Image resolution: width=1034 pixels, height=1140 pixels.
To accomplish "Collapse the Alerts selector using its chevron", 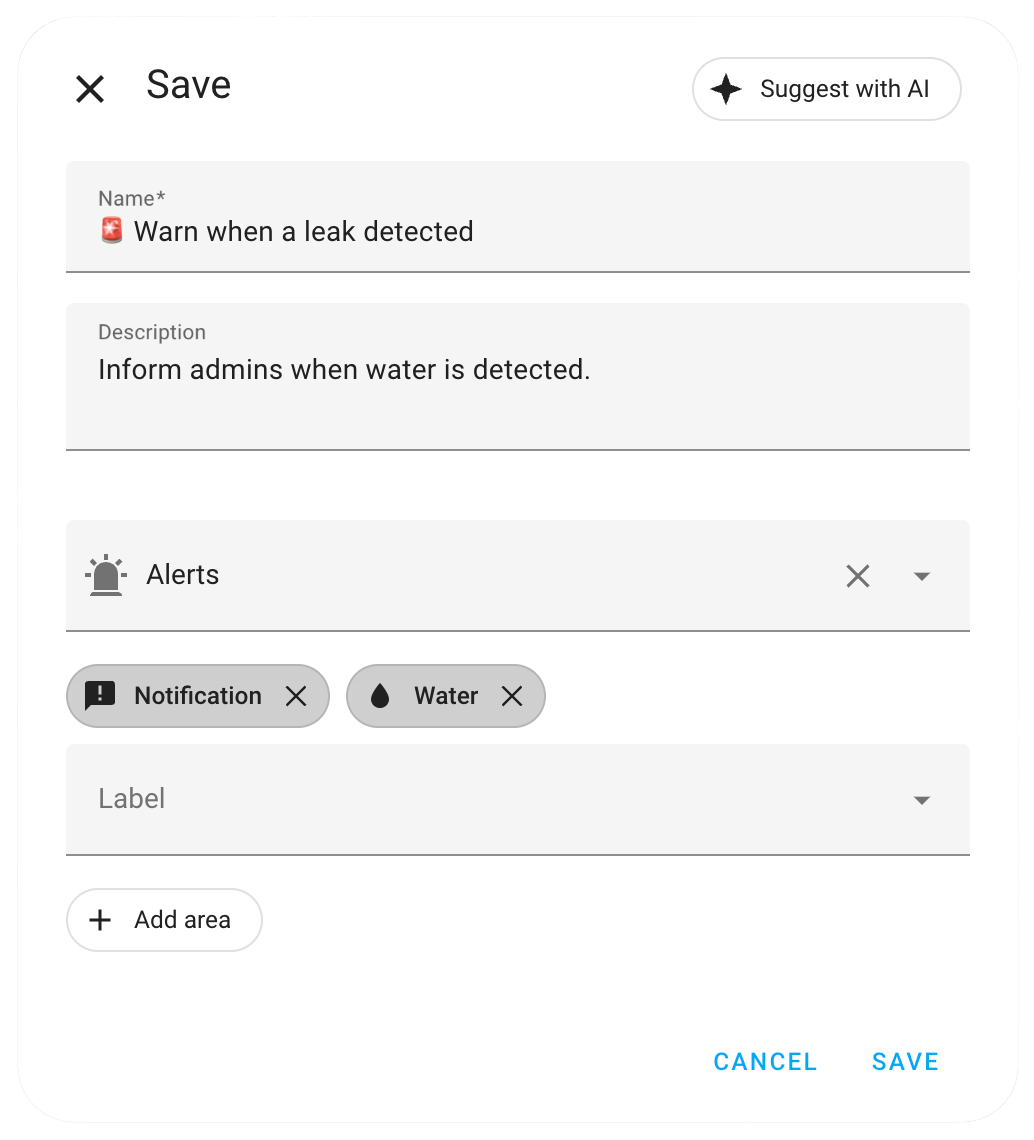I will tap(921, 576).
